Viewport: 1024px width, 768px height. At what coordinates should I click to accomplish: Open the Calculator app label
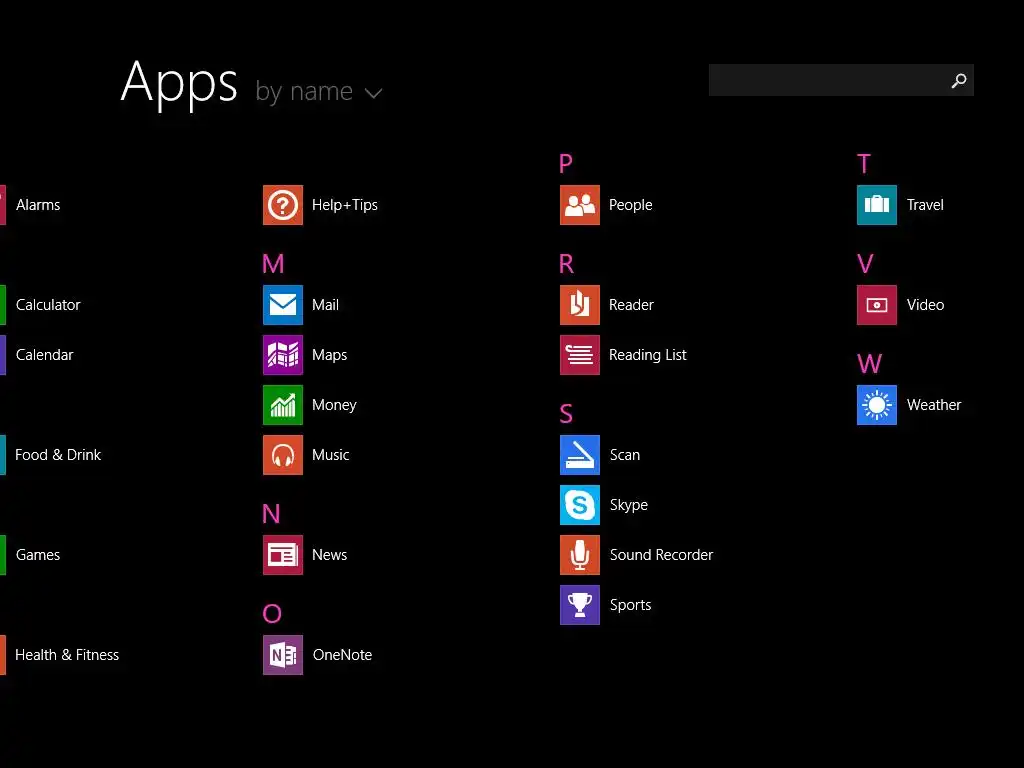point(48,305)
